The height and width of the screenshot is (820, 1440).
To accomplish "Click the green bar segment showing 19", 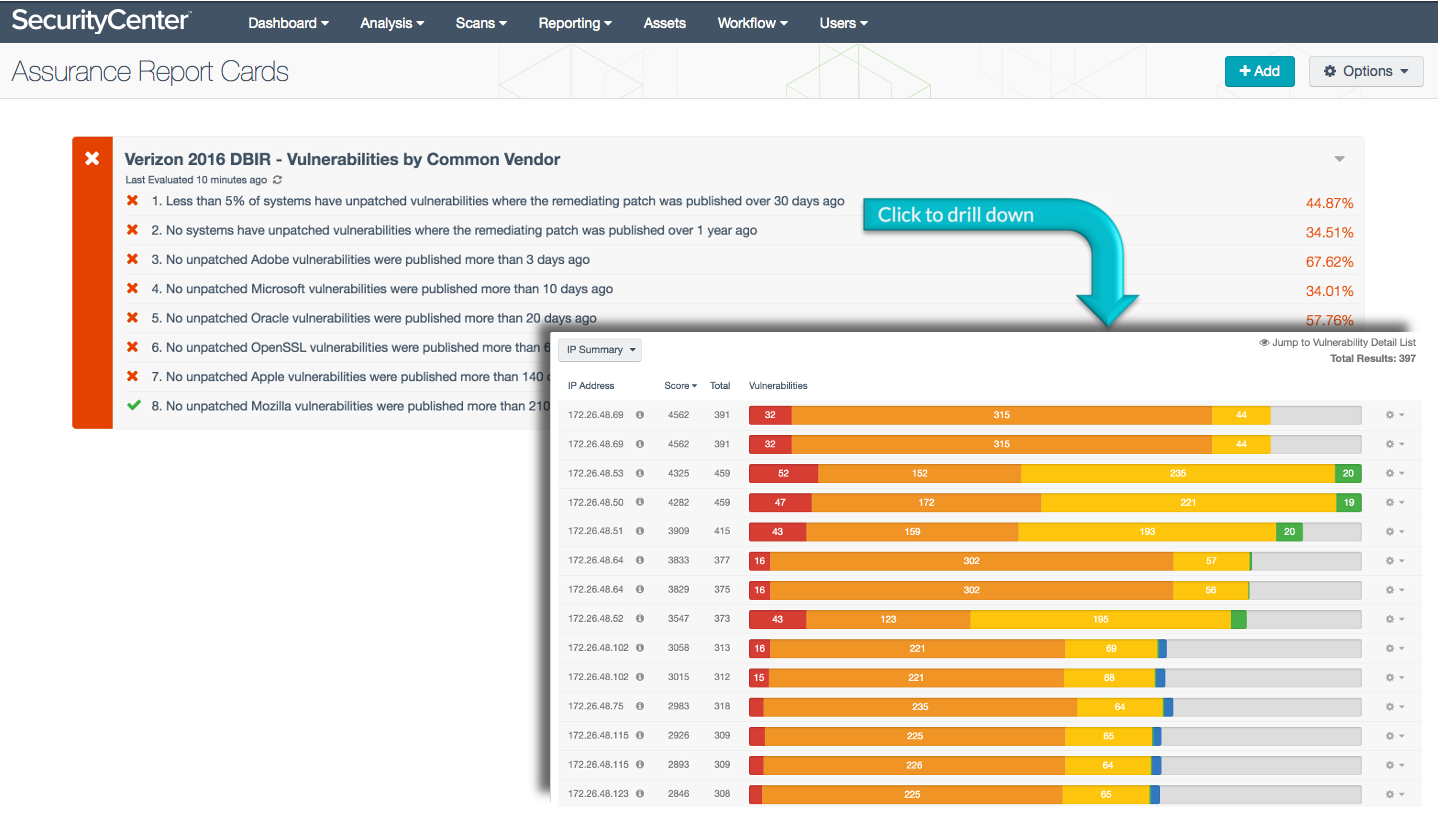I will tap(1349, 502).
